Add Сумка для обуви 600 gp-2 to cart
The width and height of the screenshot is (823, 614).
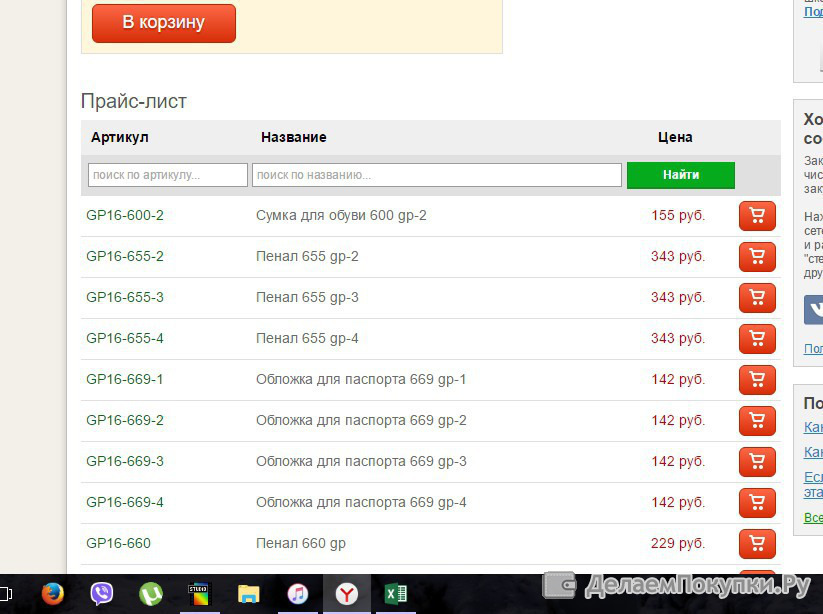pos(757,216)
